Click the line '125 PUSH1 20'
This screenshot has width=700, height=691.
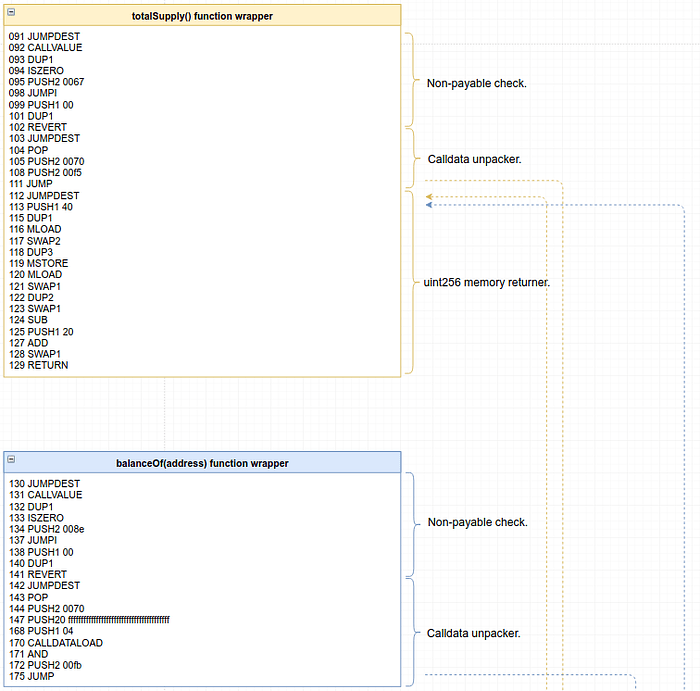coord(41,332)
